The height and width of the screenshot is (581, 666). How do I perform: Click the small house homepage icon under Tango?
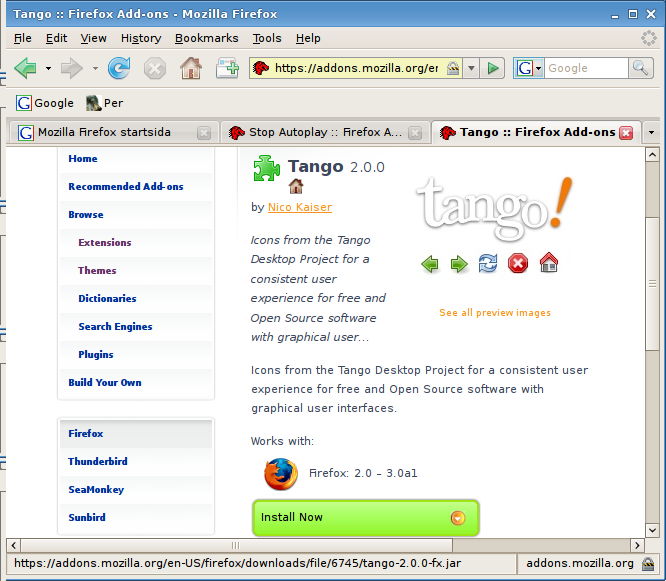pyautogui.click(x=296, y=186)
